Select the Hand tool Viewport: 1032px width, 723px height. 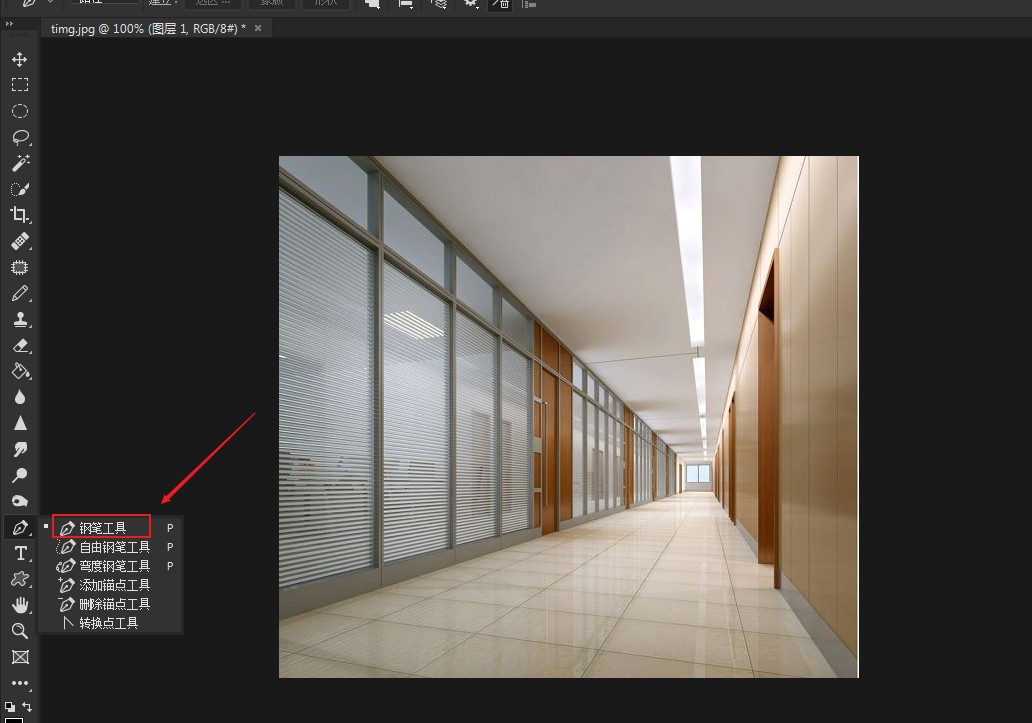(x=20, y=605)
